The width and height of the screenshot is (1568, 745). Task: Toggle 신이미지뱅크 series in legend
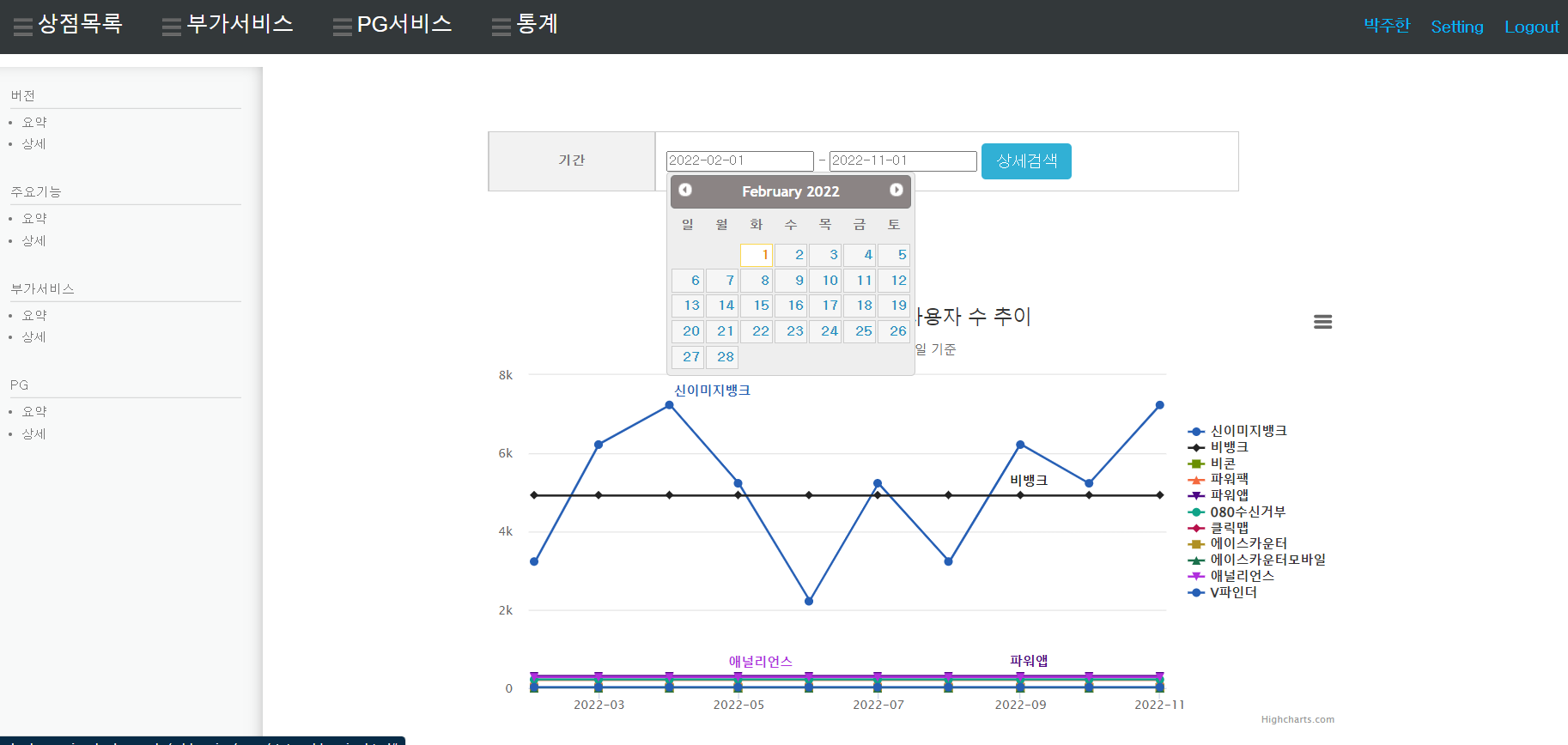click(x=1237, y=431)
